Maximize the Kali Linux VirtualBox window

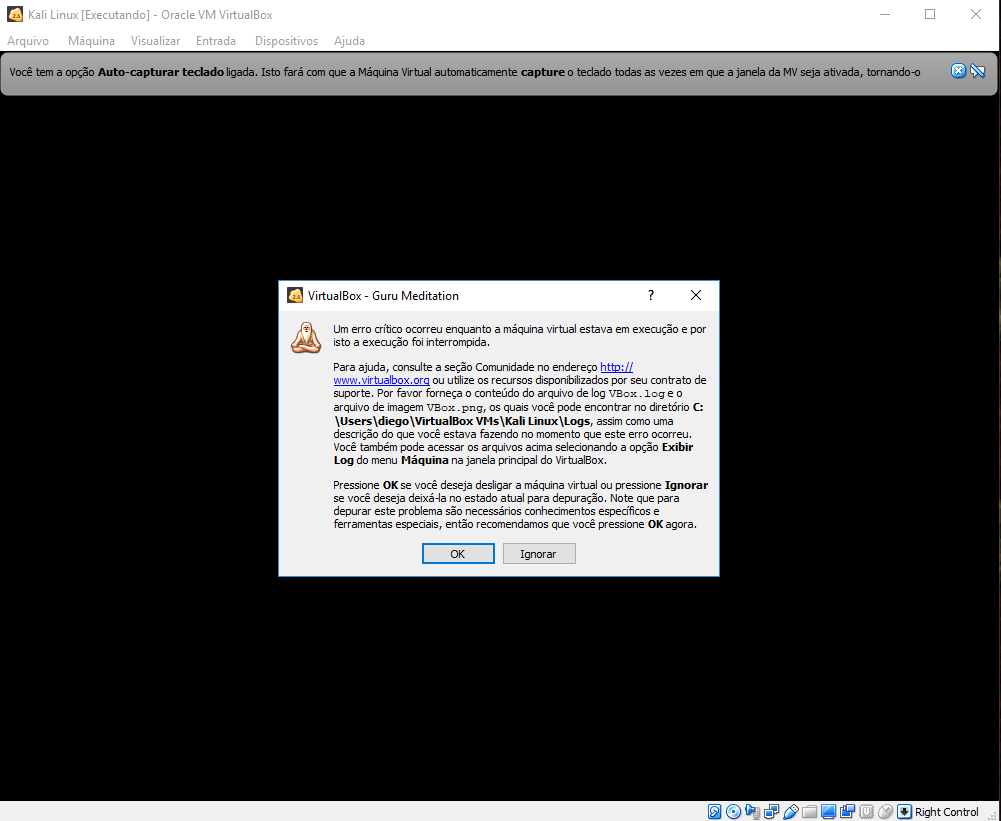pyautogui.click(x=930, y=14)
